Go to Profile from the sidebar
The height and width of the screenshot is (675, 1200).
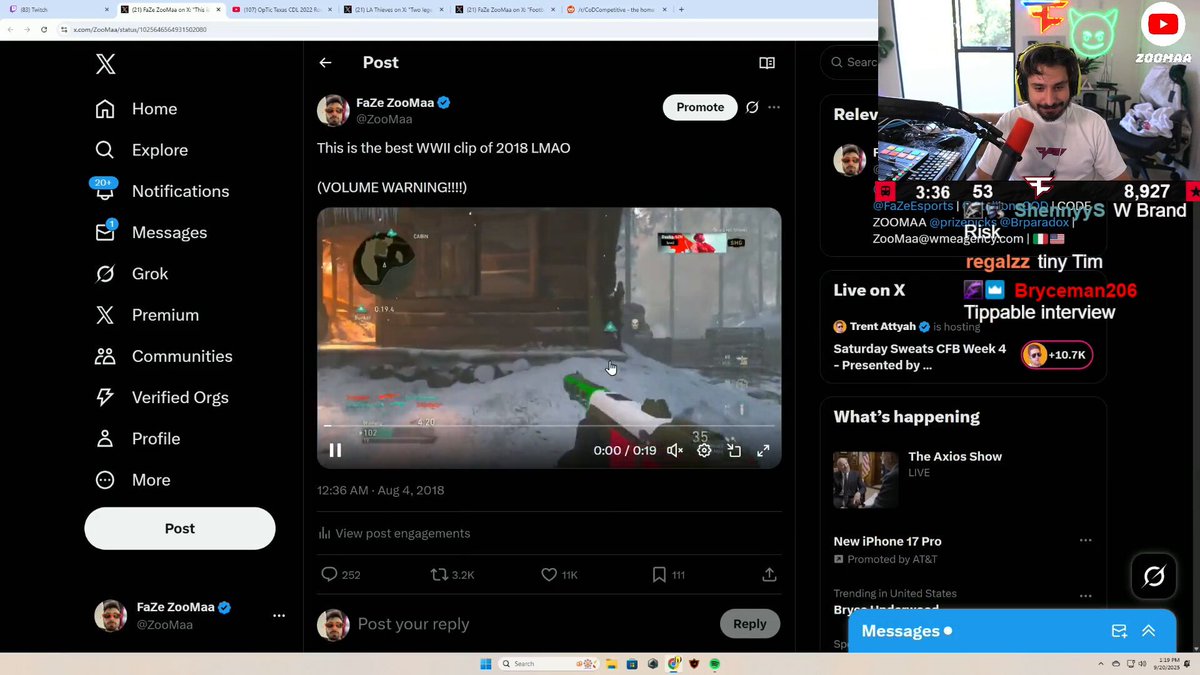coord(137,439)
